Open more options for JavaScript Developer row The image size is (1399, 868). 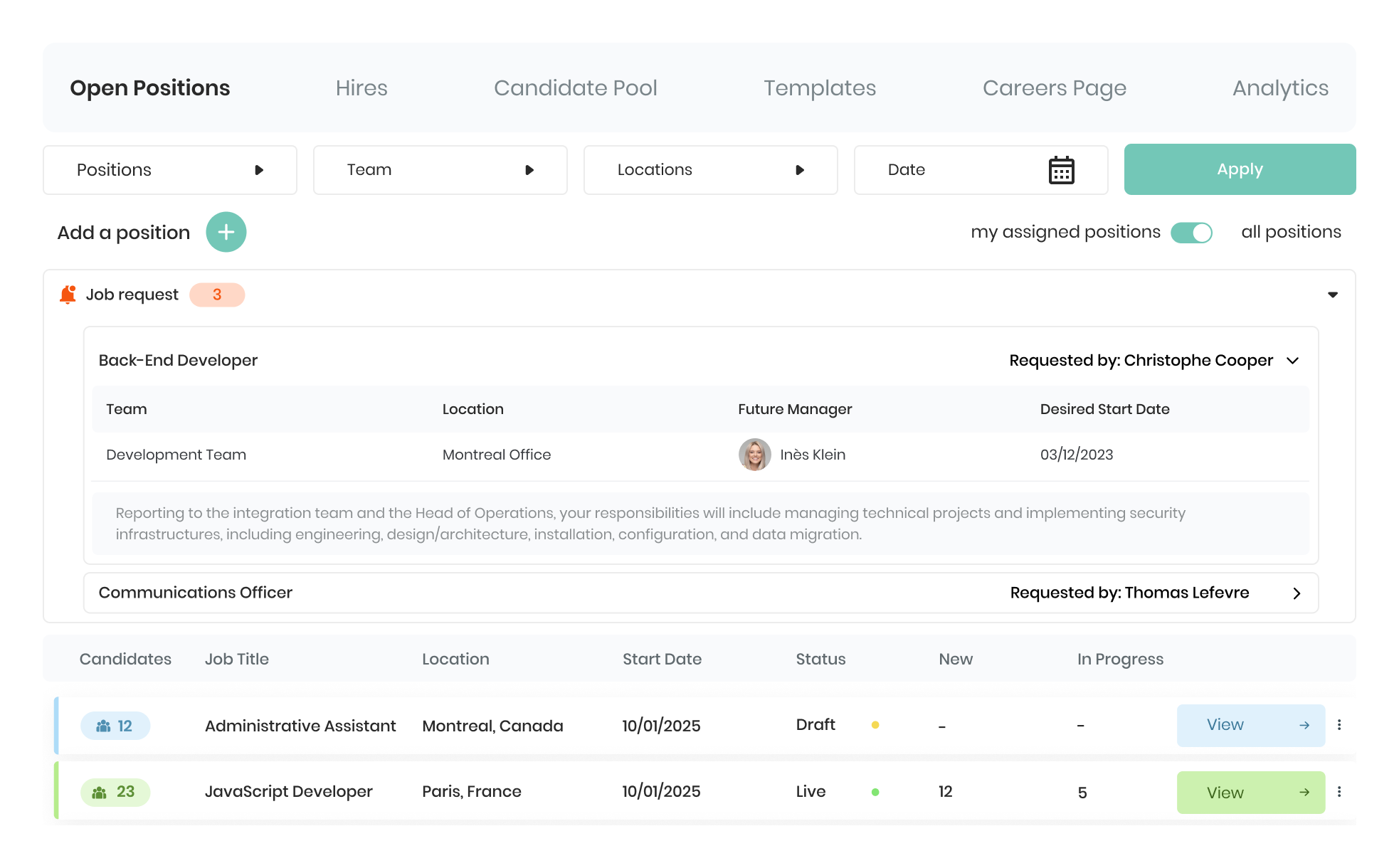point(1339,792)
